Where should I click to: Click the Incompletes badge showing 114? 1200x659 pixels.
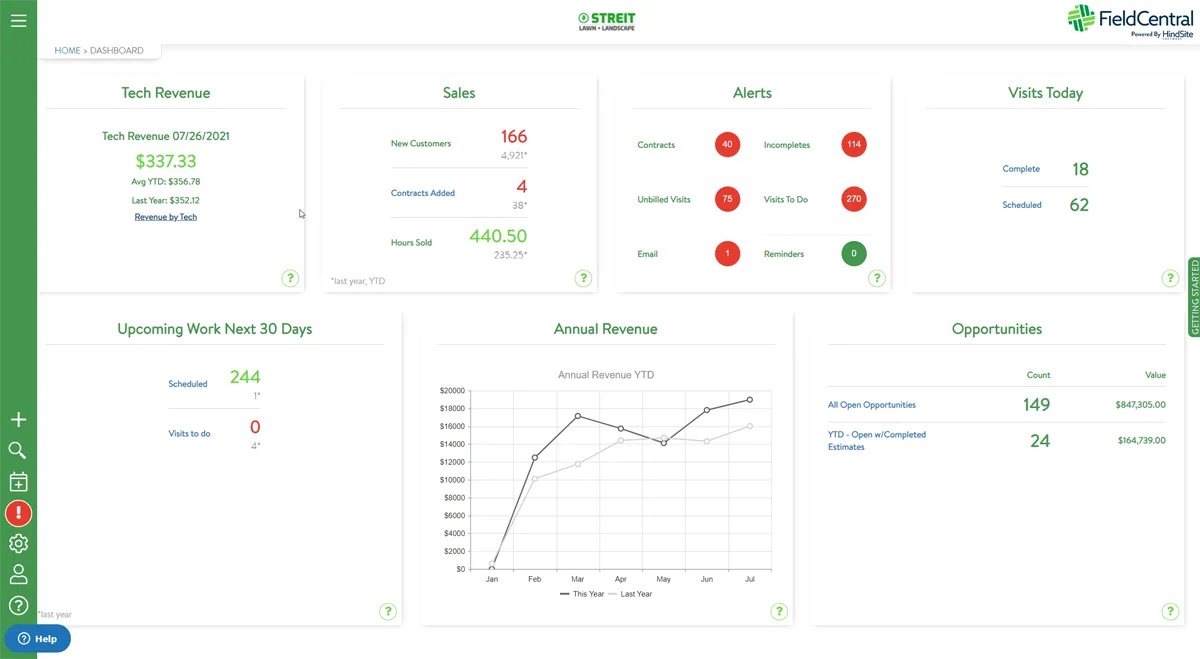853,144
